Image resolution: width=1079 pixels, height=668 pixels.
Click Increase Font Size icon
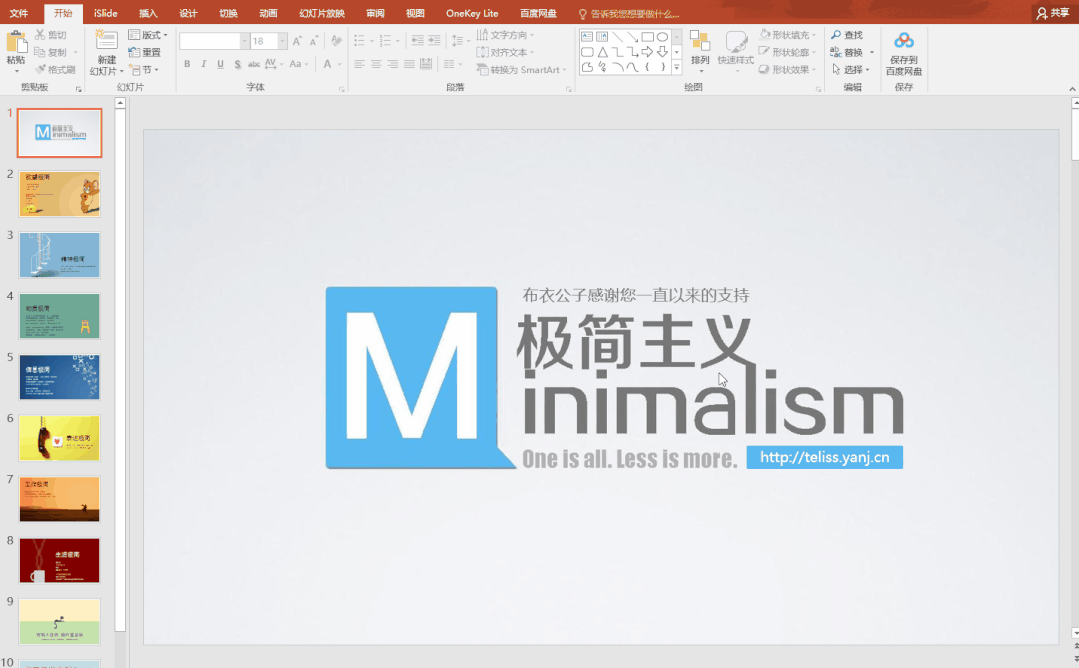(297, 41)
